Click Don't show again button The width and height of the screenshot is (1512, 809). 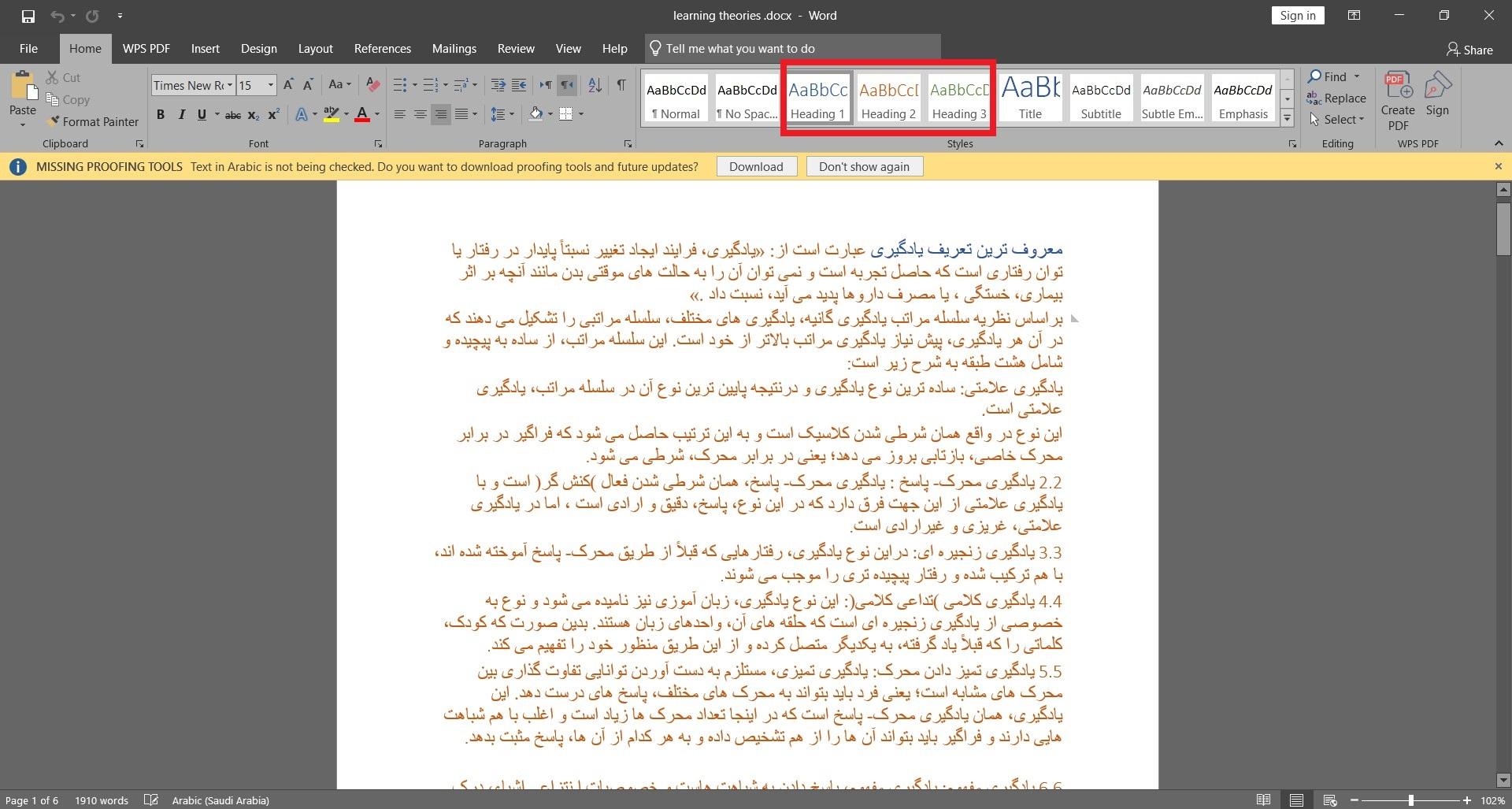tap(864, 167)
